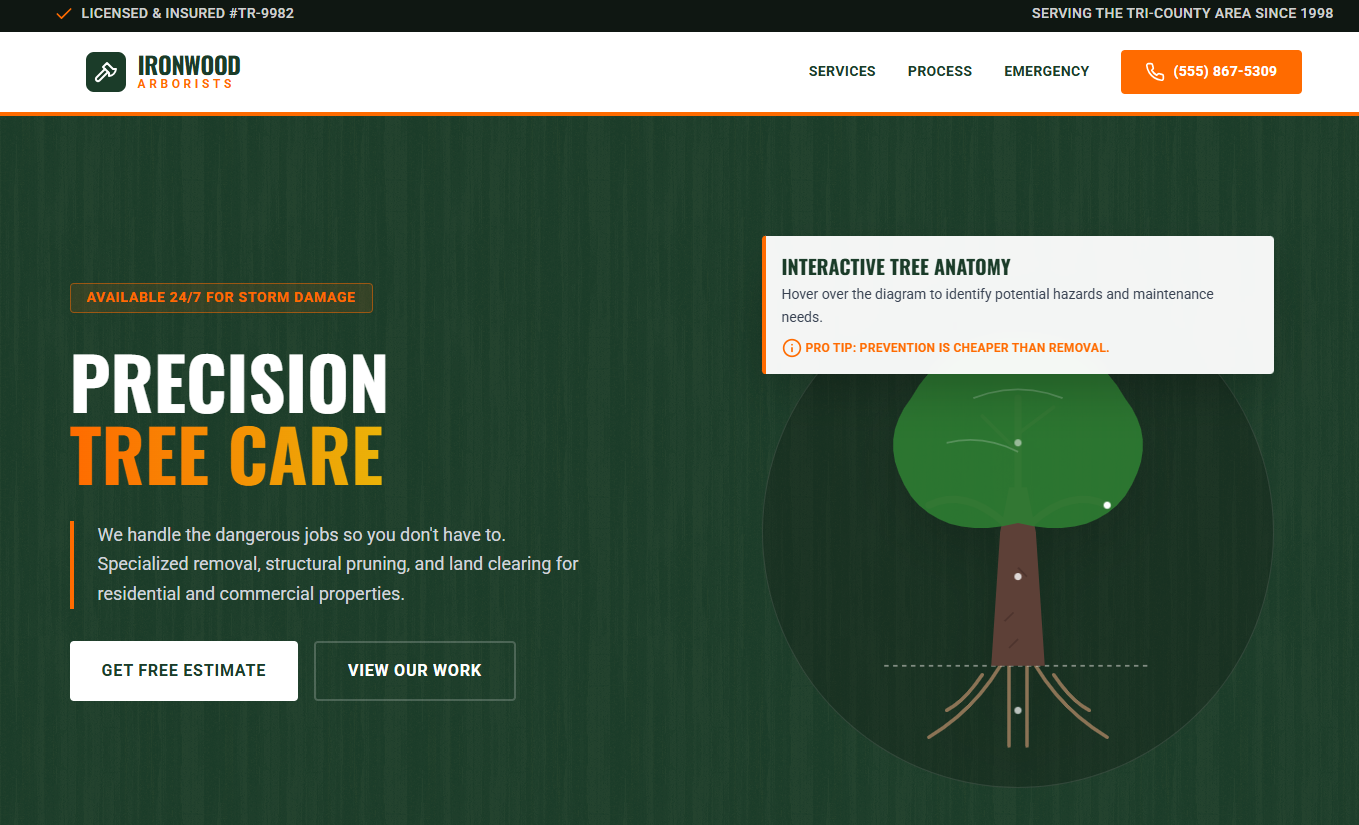The width and height of the screenshot is (1359, 825).
Task: Click the View Our Work button
Action: point(414,670)
